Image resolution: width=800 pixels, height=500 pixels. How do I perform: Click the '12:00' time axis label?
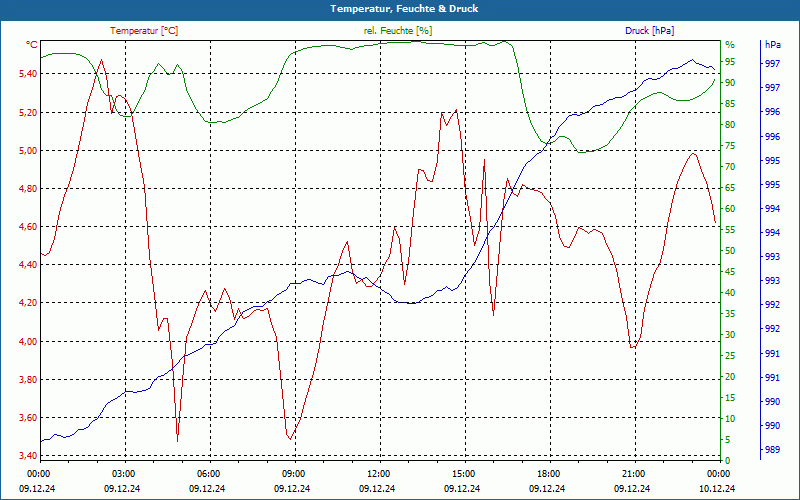(x=379, y=474)
